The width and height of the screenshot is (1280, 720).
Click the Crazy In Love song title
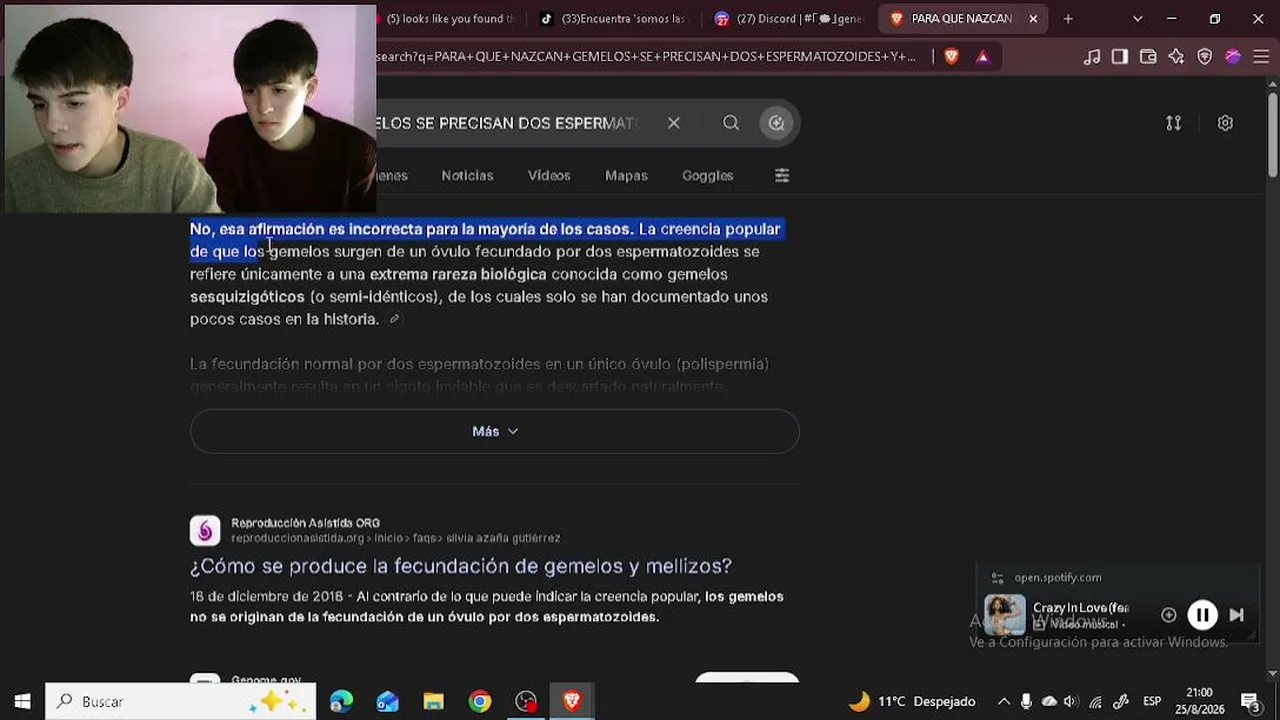pyautogui.click(x=1081, y=608)
